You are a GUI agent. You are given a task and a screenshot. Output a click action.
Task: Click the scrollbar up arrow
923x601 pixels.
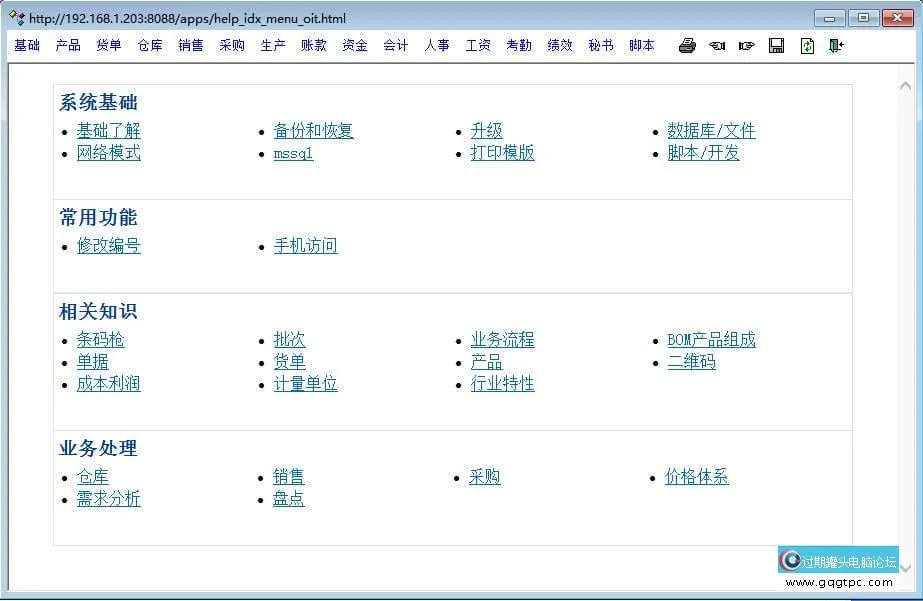(906, 86)
